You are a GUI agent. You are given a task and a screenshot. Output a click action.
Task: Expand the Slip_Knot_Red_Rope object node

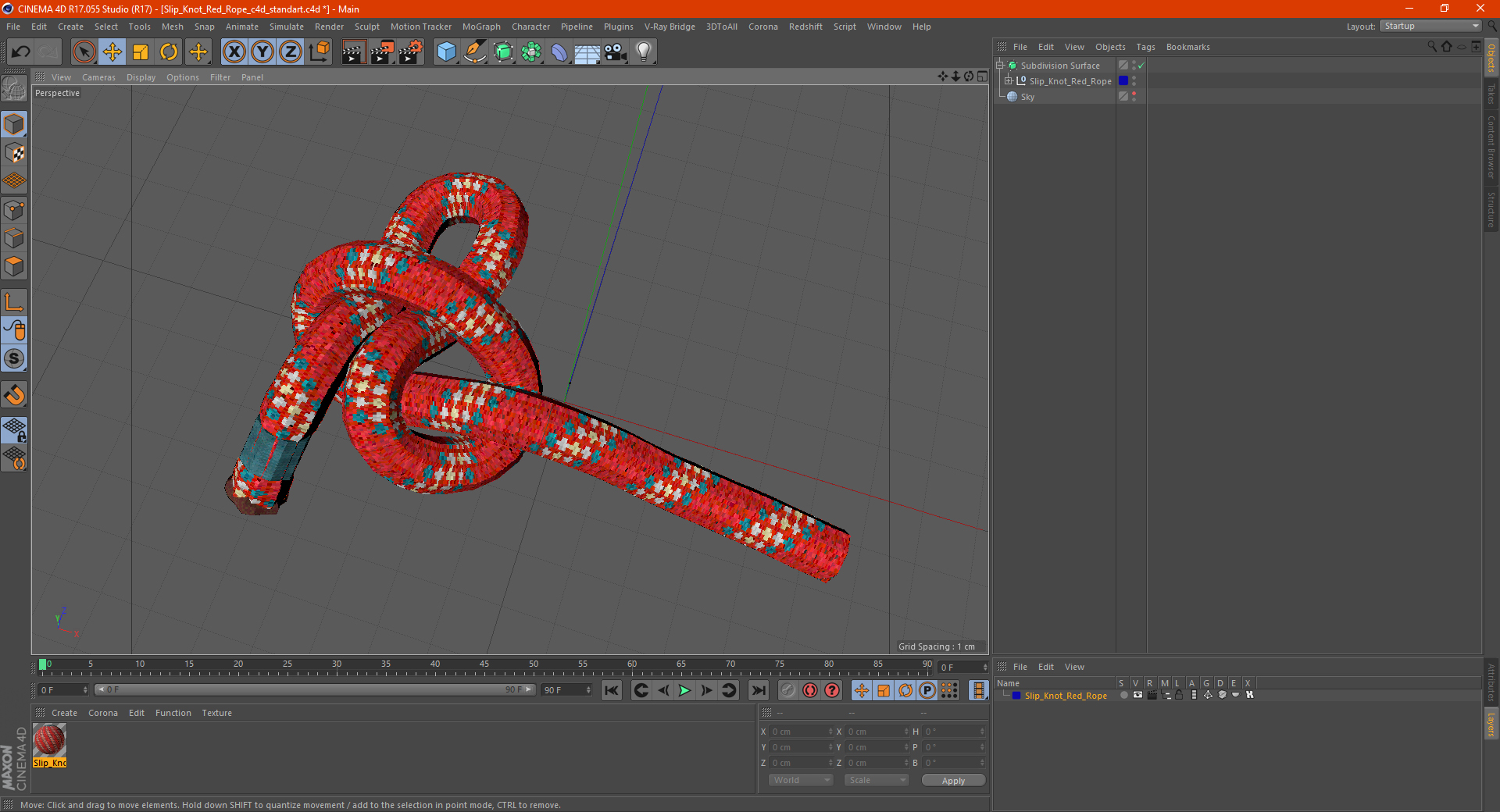[x=1009, y=81]
